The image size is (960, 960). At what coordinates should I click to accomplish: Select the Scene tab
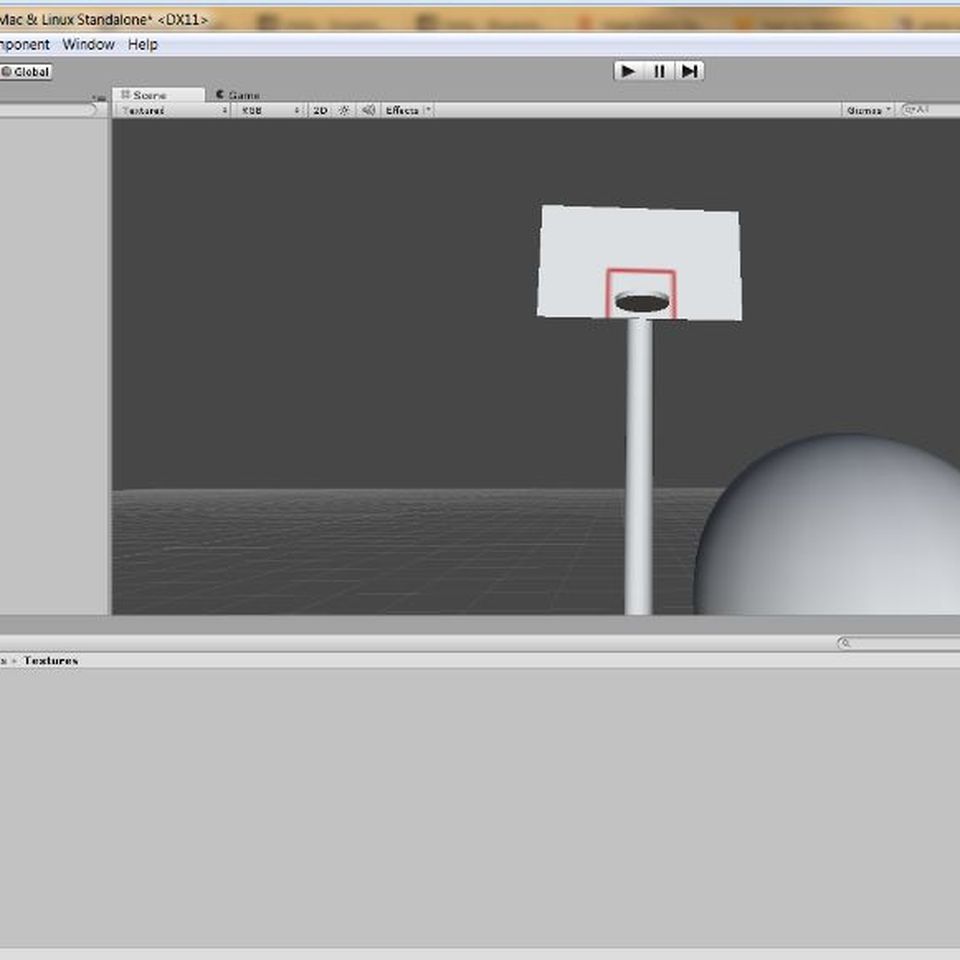[148, 95]
